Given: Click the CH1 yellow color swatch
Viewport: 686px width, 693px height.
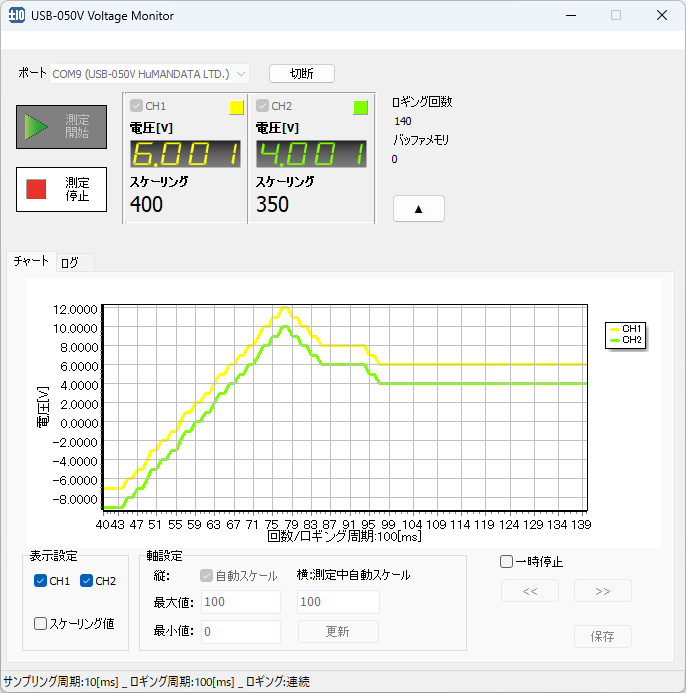Looking at the screenshot, I should click(236, 107).
